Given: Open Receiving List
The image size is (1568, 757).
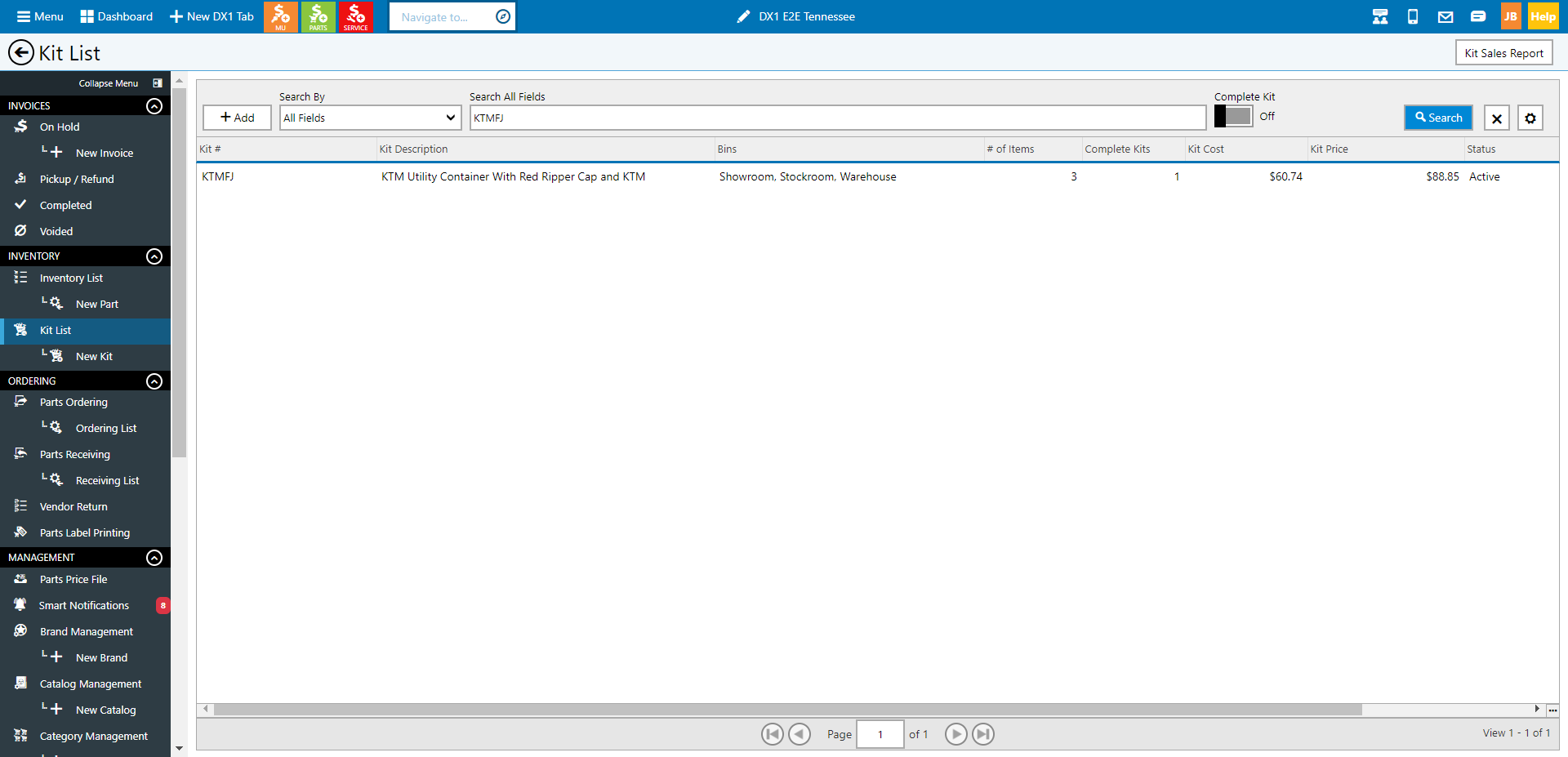Looking at the screenshot, I should pyautogui.click(x=107, y=480).
